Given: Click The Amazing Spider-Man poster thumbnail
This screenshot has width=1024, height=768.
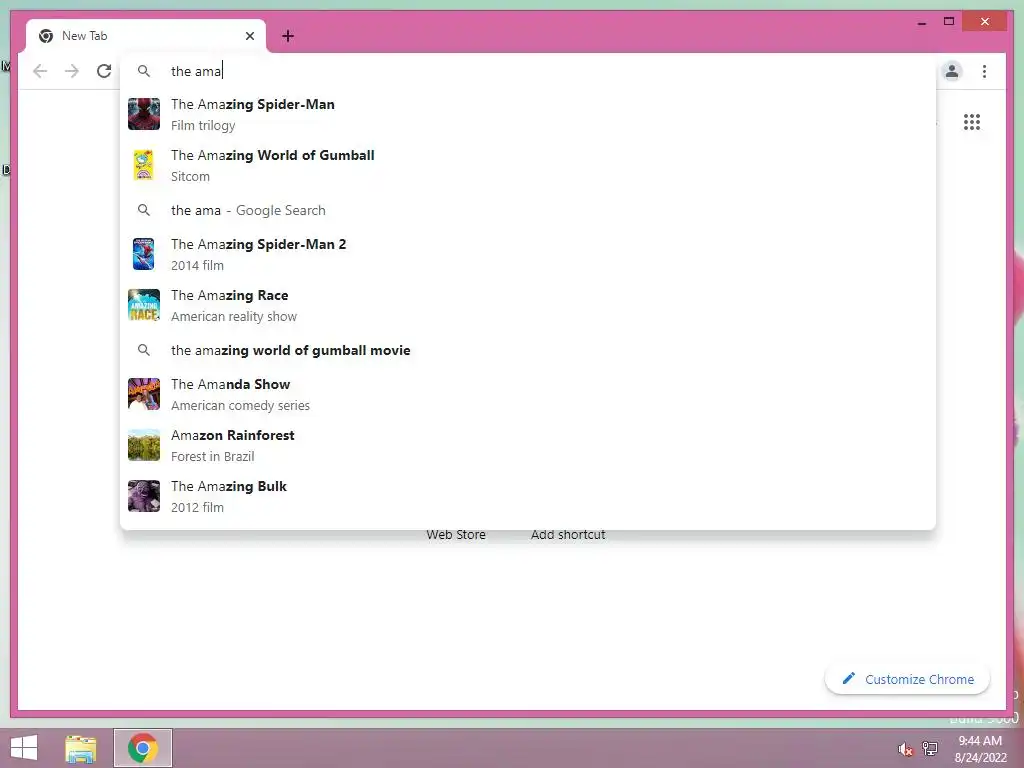Looking at the screenshot, I should tap(144, 114).
